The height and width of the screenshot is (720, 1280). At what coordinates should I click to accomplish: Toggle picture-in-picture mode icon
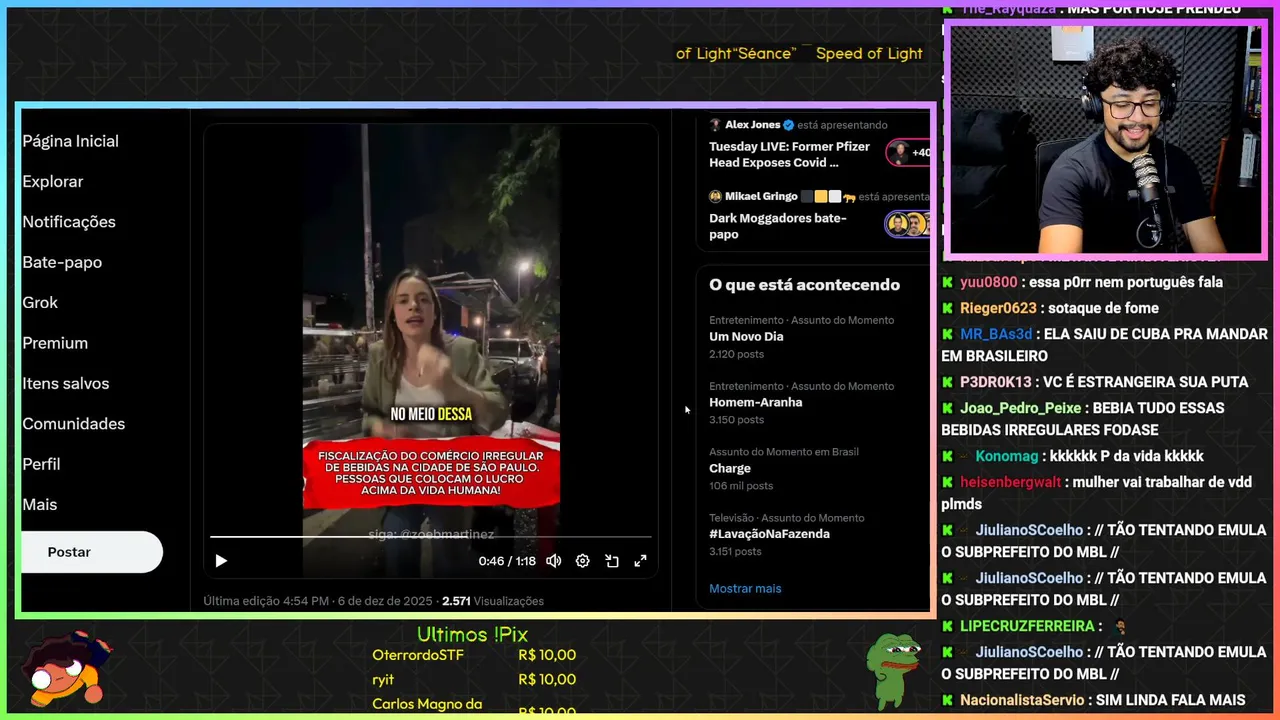(x=611, y=561)
